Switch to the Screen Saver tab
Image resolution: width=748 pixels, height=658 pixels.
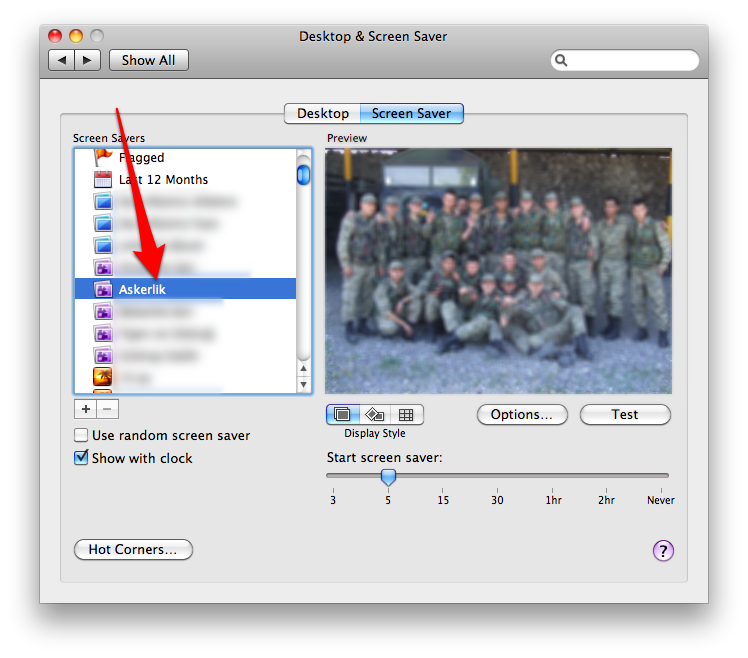pos(411,114)
